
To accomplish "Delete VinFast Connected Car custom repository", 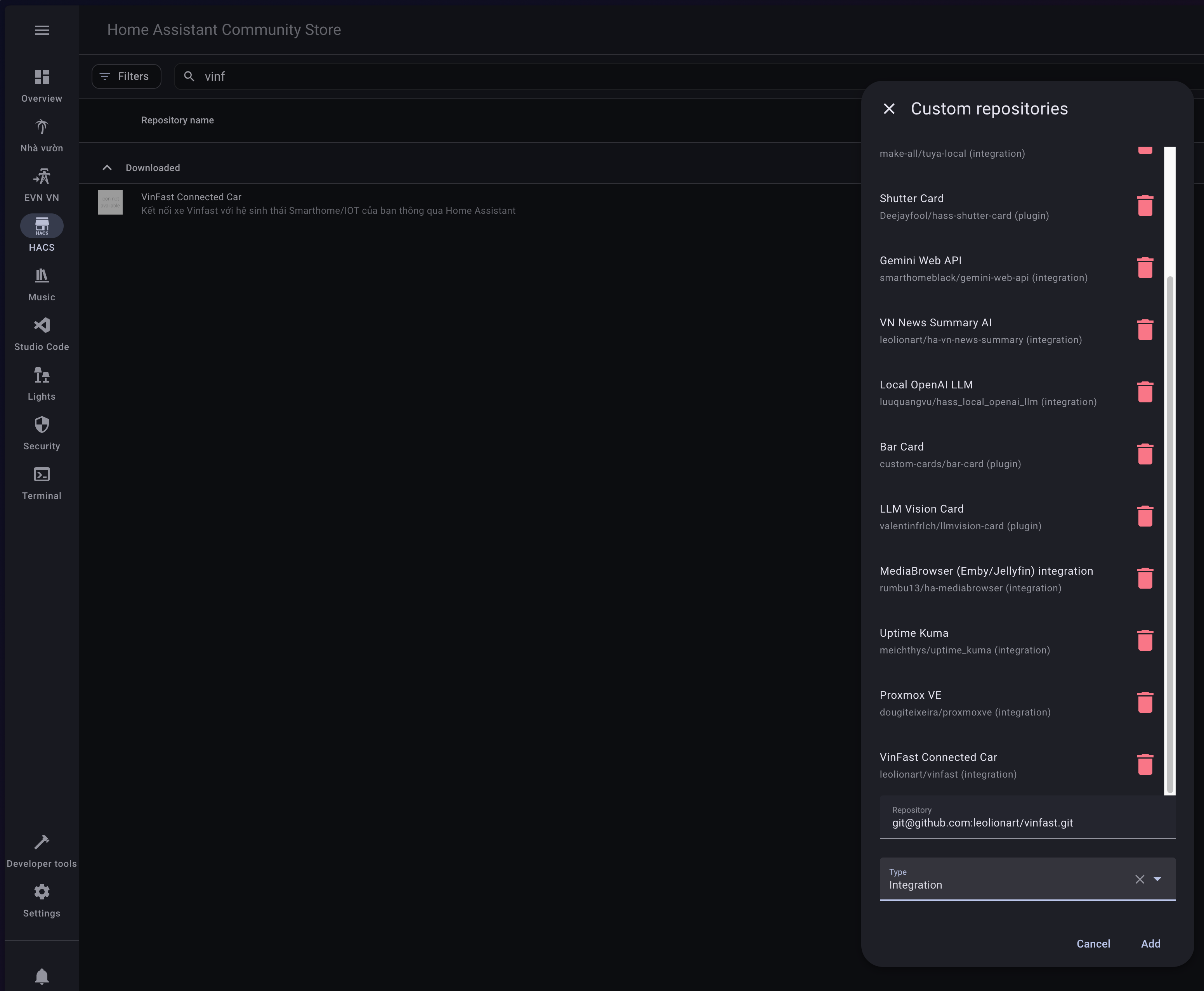I will pyautogui.click(x=1145, y=765).
